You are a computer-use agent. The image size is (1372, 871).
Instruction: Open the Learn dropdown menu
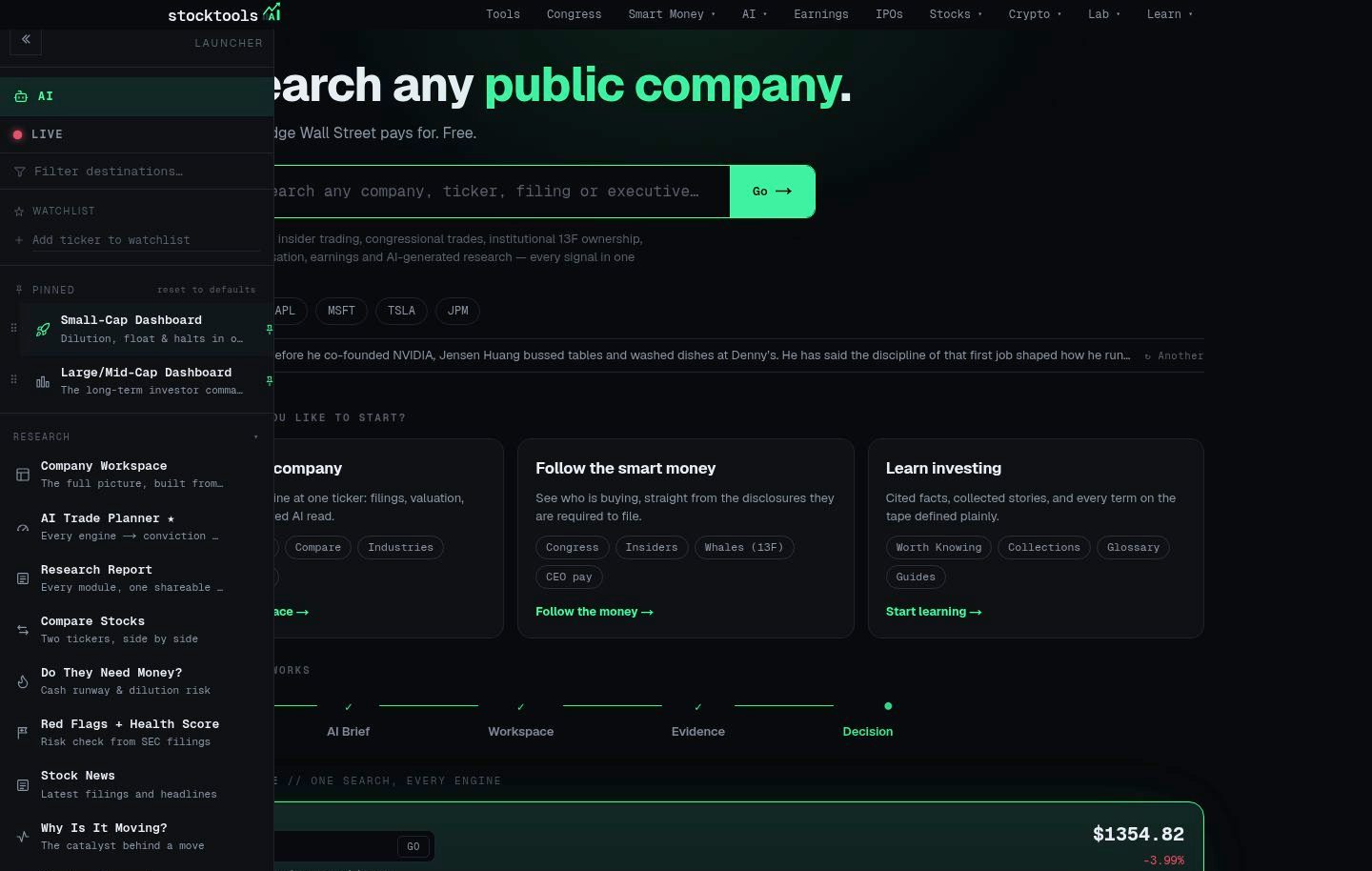(x=1169, y=14)
